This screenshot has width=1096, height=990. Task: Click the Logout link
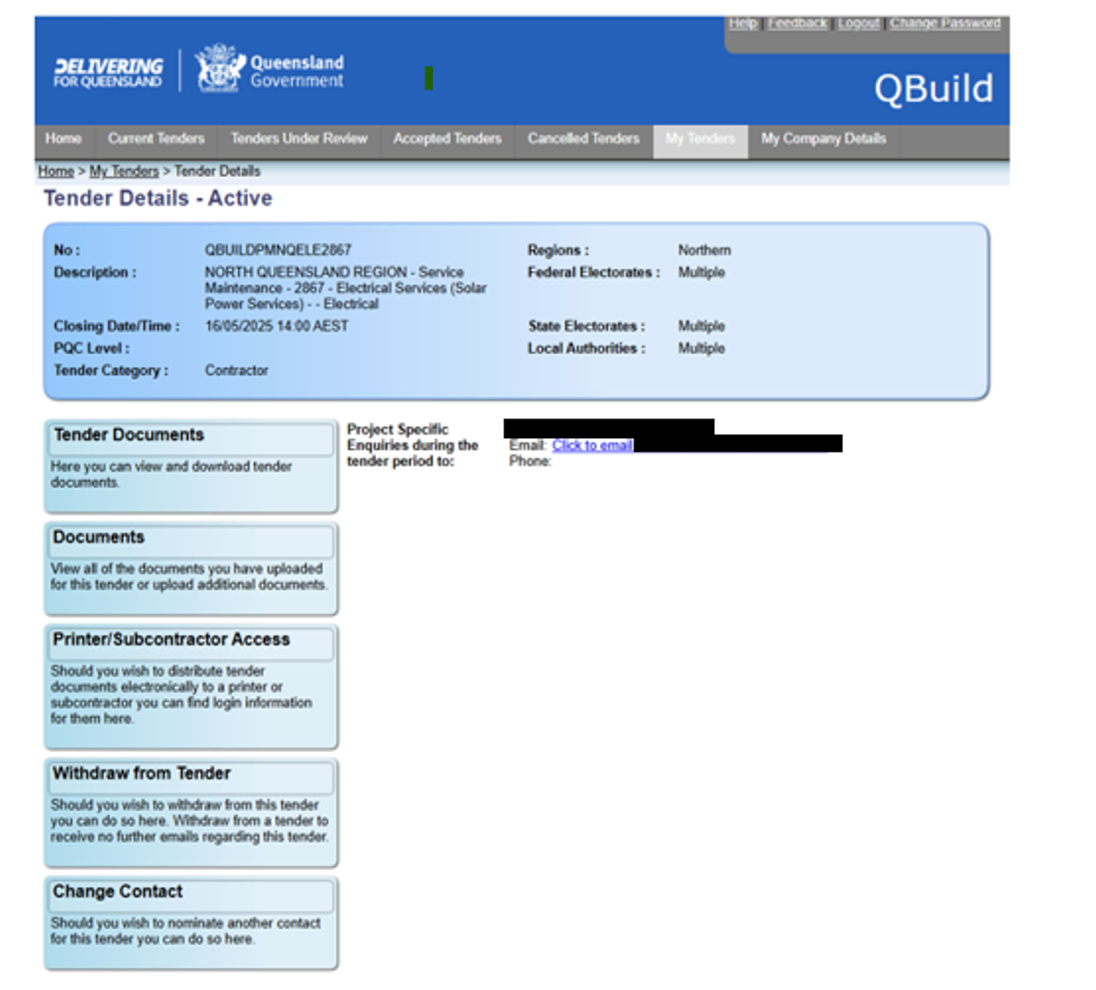click(858, 23)
